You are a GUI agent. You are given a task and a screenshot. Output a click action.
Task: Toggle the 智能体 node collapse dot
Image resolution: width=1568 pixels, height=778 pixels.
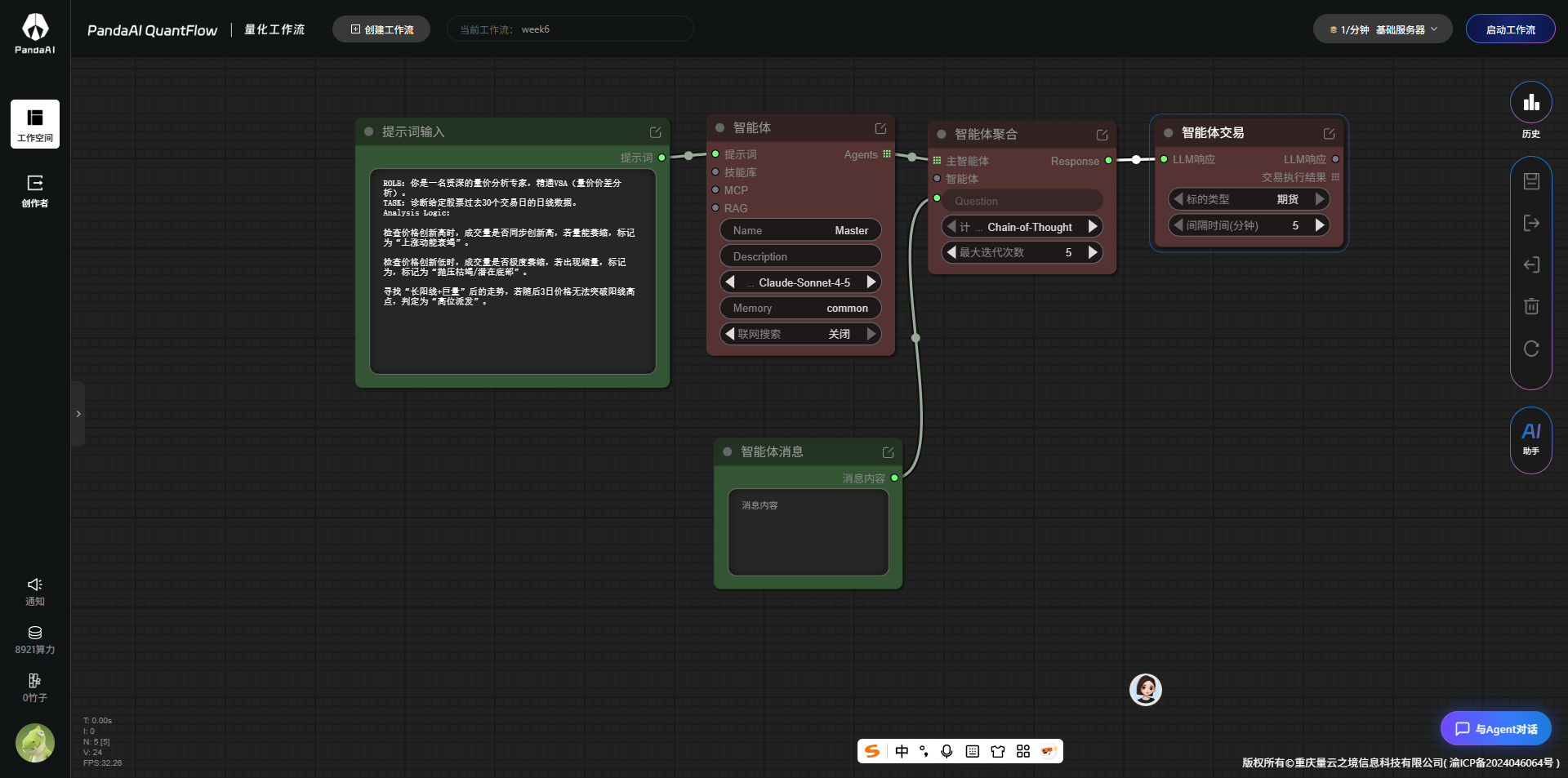click(720, 128)
